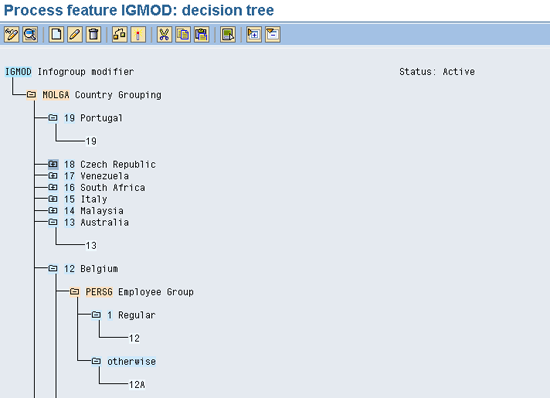This screenshot has height=398, width=550.
Task: Collapse the 12 Belgium folder
Action: point(53,269)
